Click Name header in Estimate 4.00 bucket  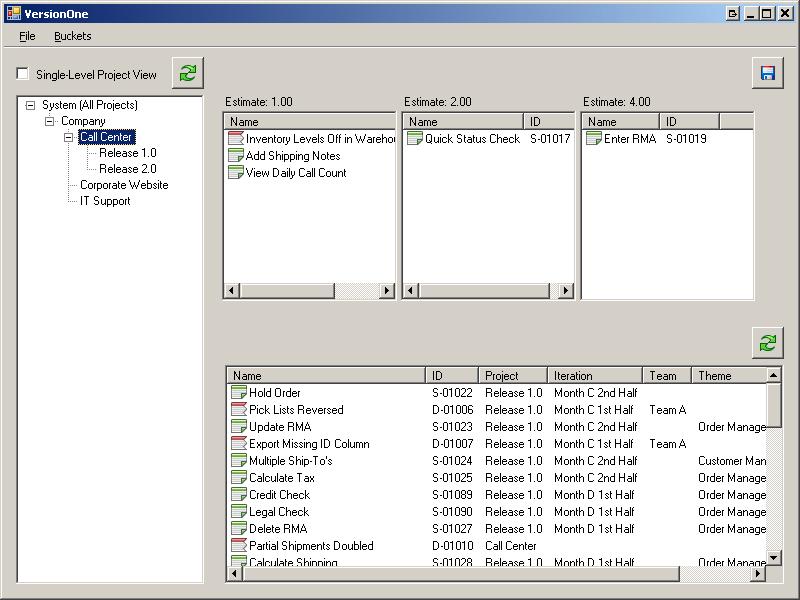(620, 121)
